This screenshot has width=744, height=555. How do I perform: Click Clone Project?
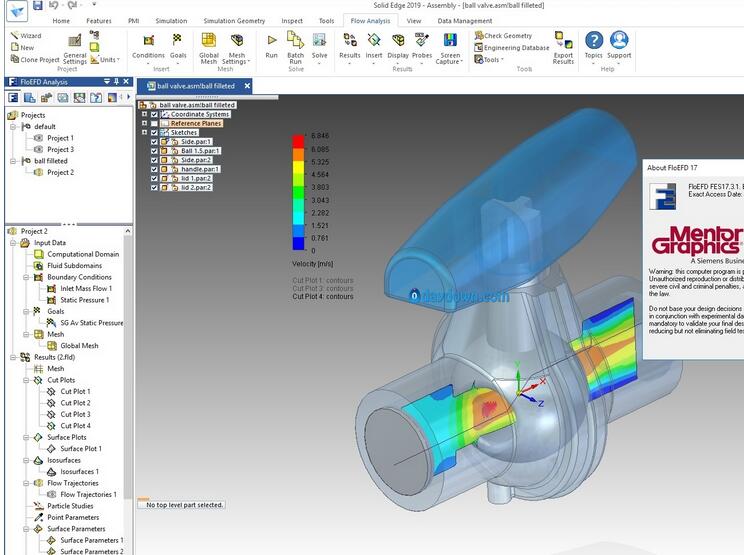coord(35,59)
